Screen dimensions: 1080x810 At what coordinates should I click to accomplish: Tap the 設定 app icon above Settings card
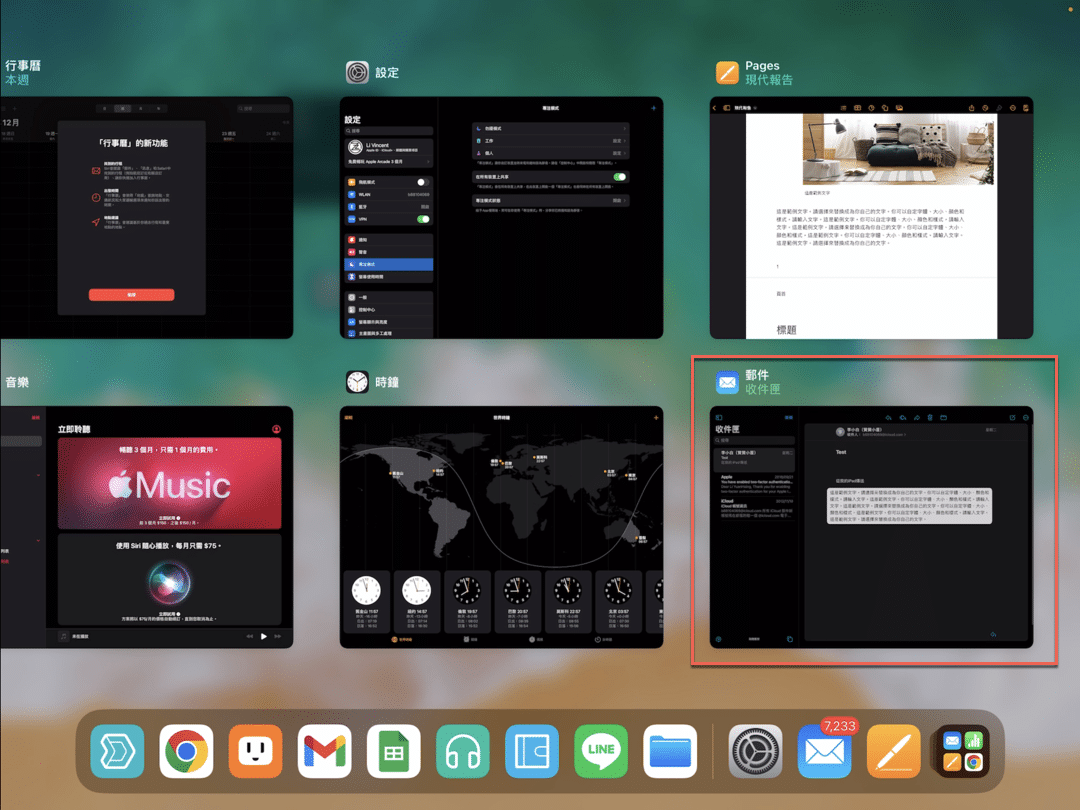(x=357, y=72)
